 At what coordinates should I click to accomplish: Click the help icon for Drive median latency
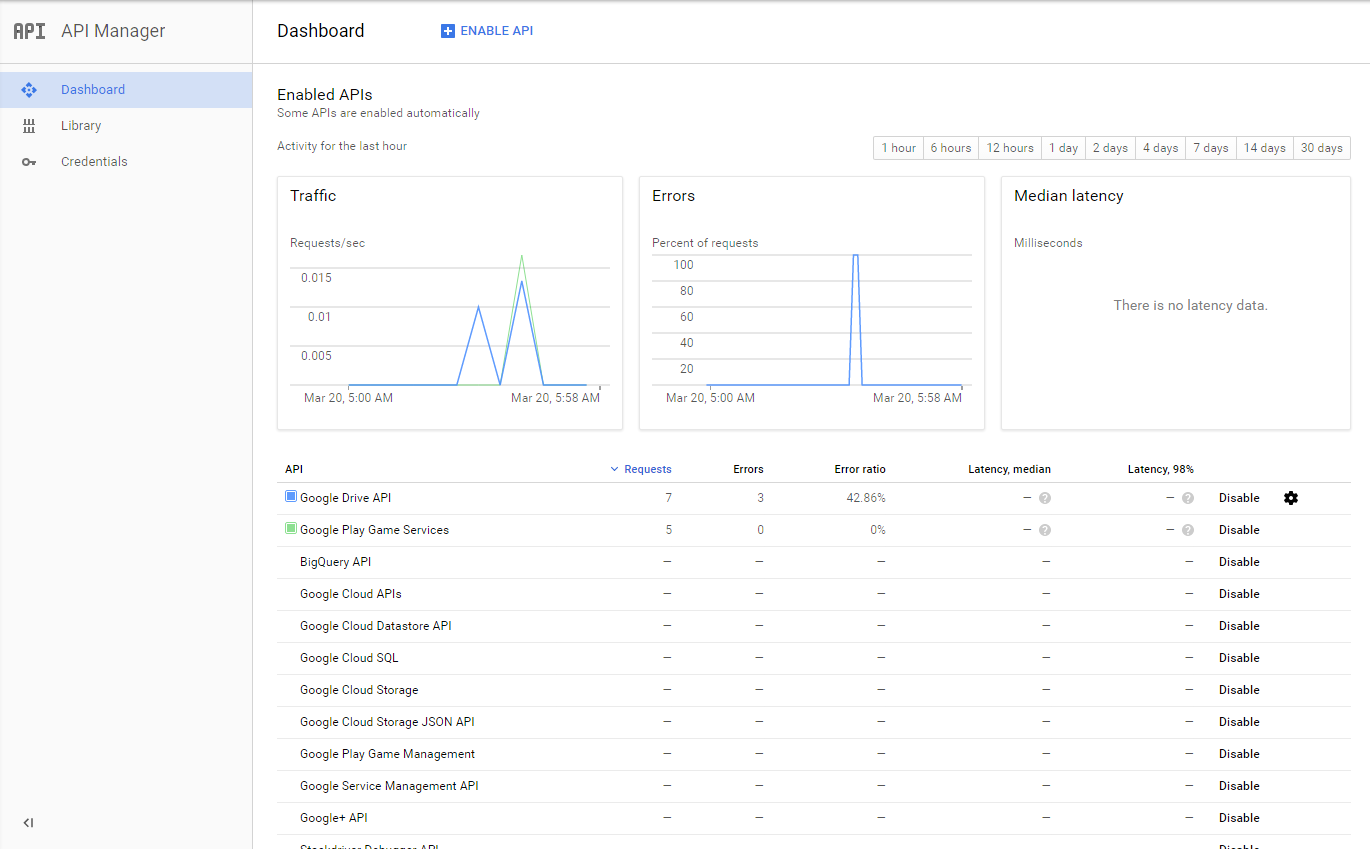[1045, 498]
